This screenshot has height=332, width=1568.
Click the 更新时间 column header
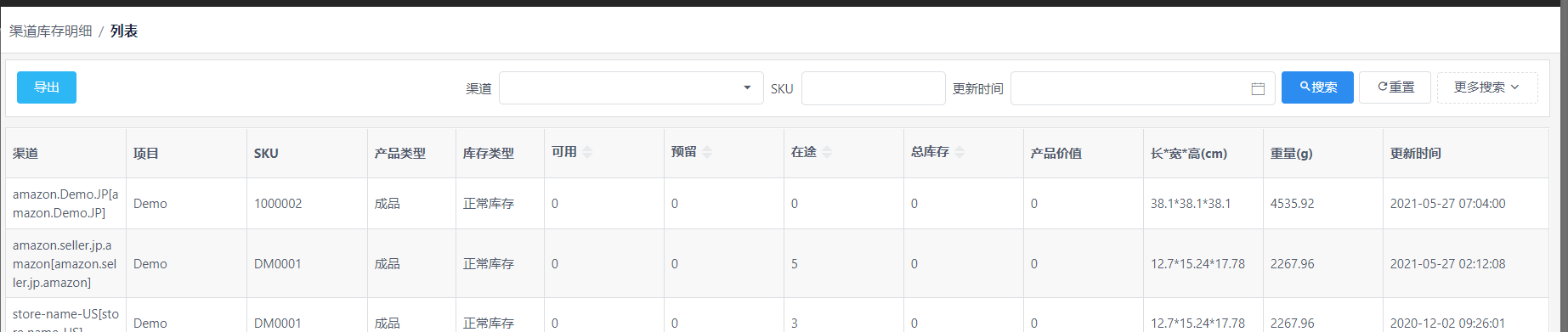[1466, 154]
